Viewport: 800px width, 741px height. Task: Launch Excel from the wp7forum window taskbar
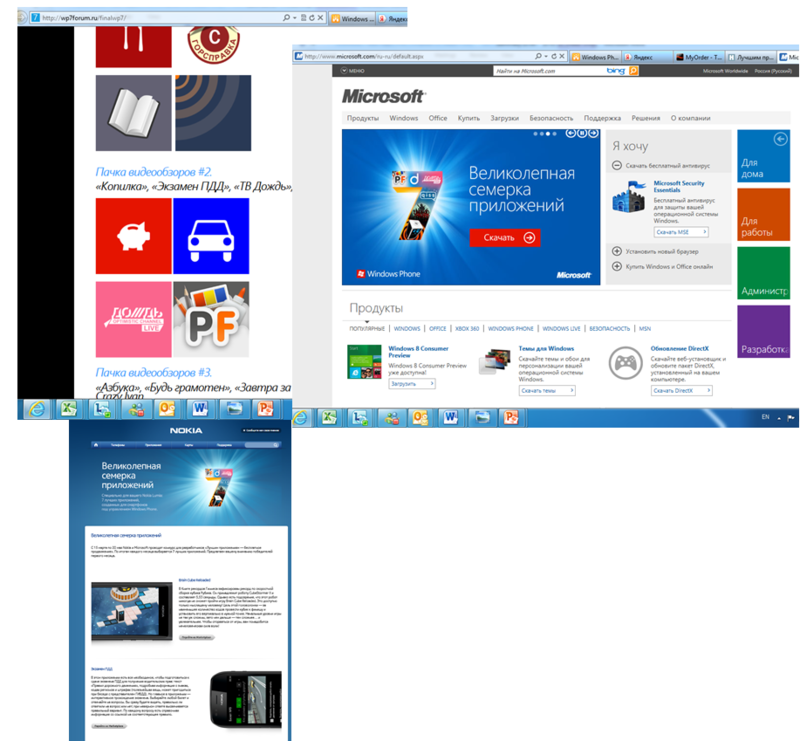point(68,409)
